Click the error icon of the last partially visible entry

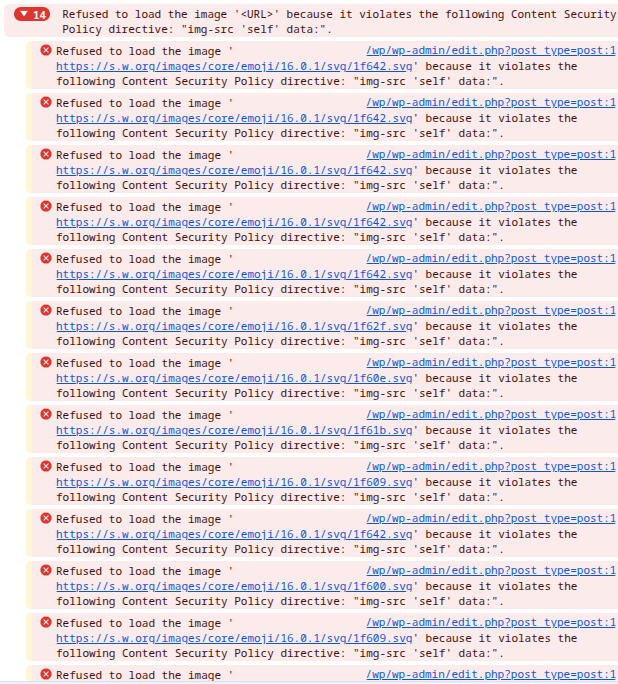[x=46, y=674]
